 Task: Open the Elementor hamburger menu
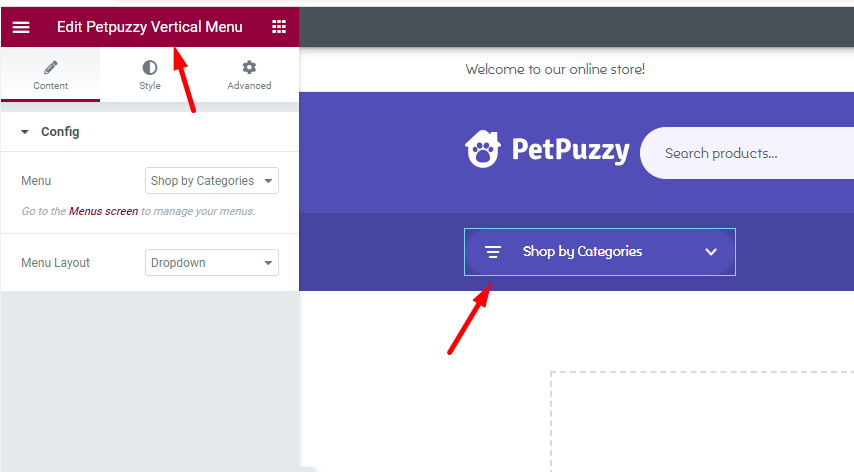(x=21, y=27)
